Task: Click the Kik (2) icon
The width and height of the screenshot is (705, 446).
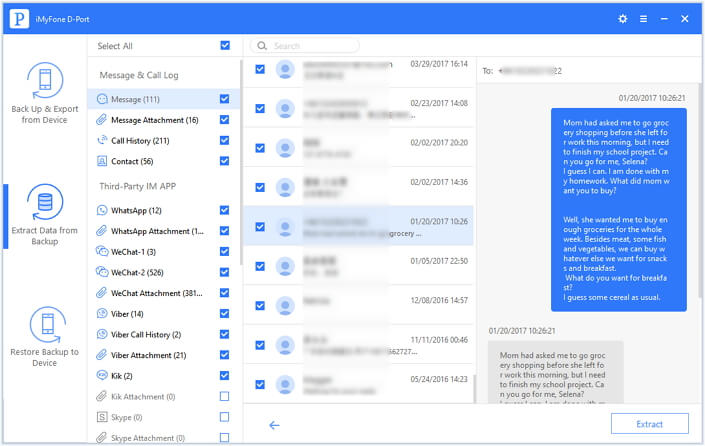Action: (x=102, y=375)
